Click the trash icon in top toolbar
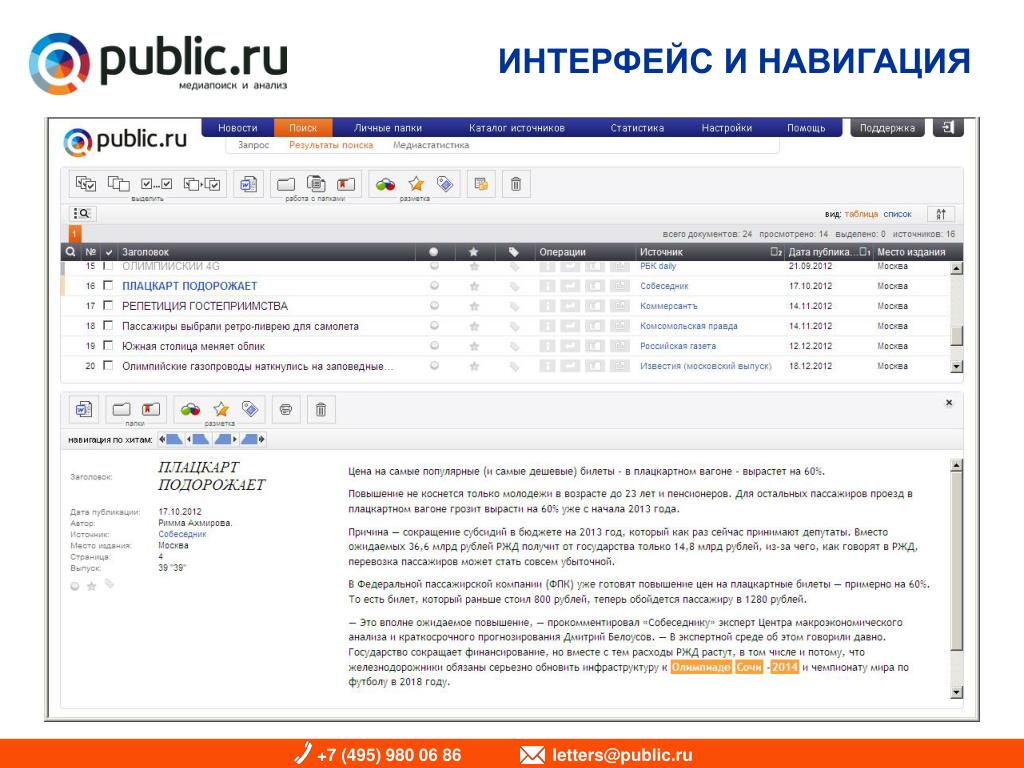The image size is (1024, 768). (x=515, y=184)
